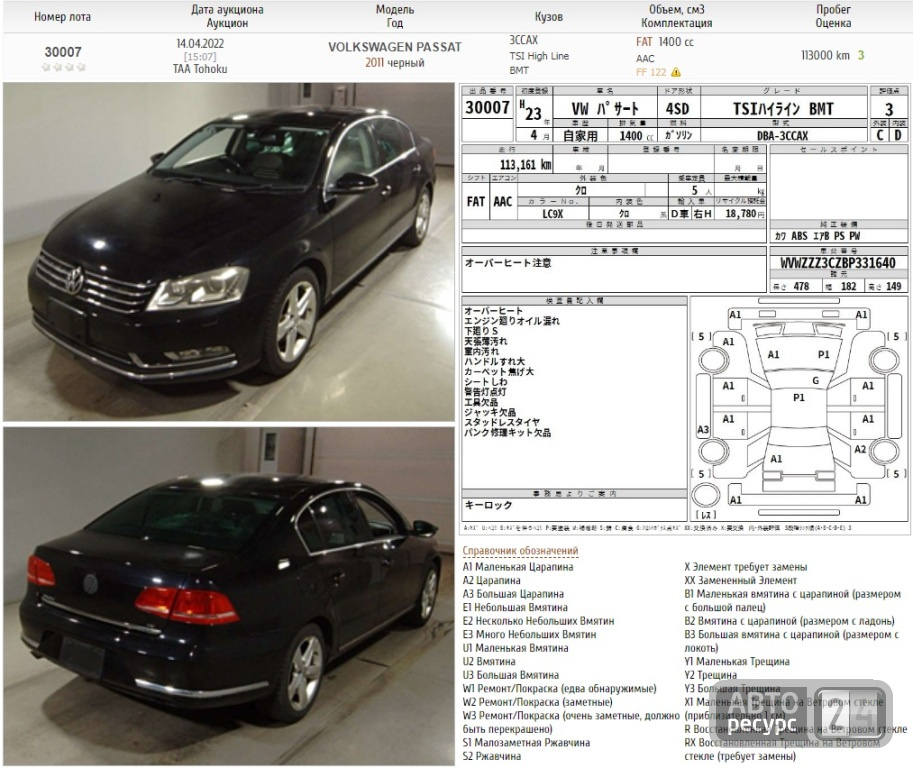Click the legend line 'W2 Ремонт/Покраска (заметные)'
The height and width of the screenshot is (768, 913).
point(537,702)
